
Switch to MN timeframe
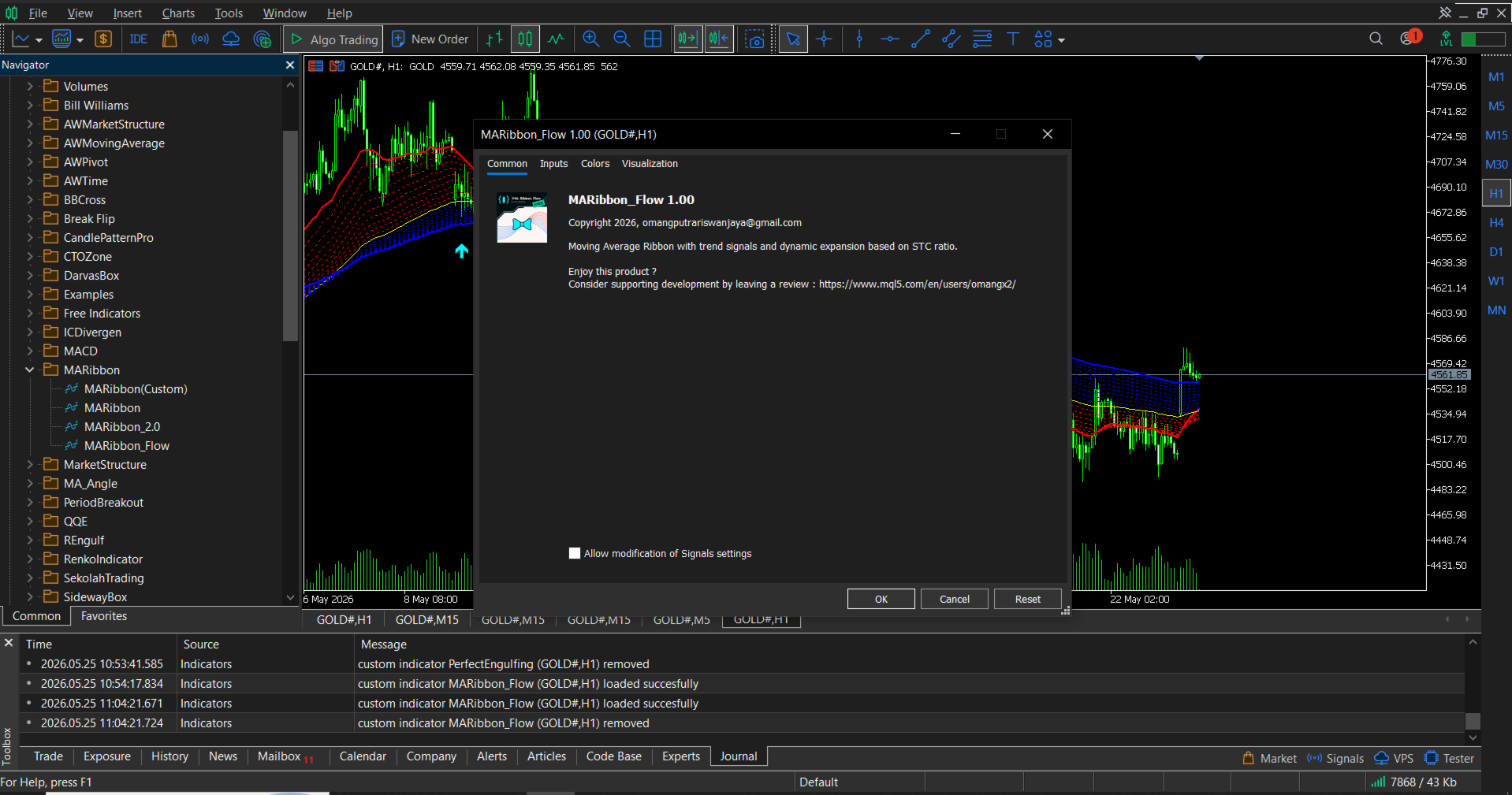coord(1496,310)
